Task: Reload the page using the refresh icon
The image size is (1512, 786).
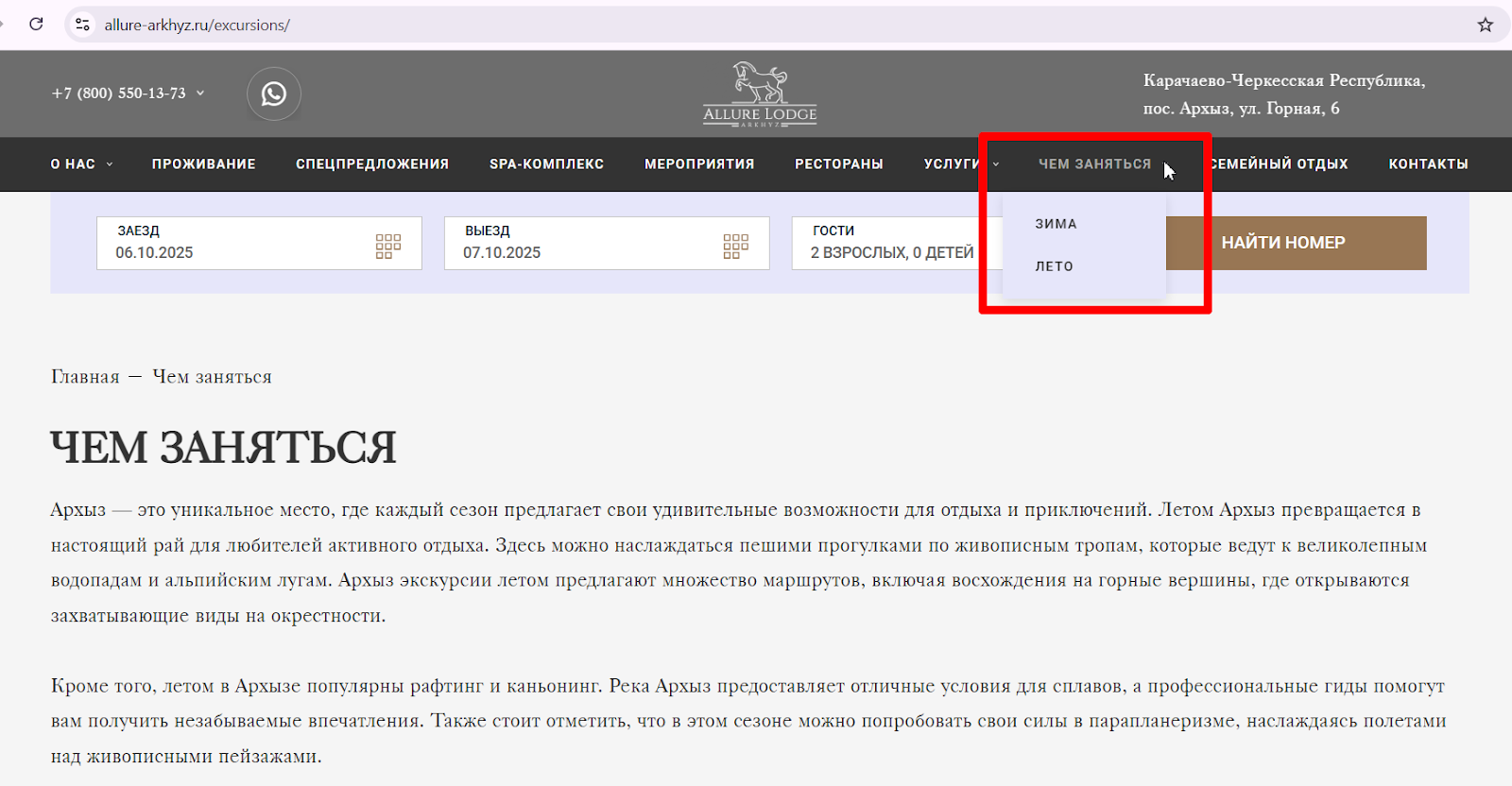Action: coord(36,25)
